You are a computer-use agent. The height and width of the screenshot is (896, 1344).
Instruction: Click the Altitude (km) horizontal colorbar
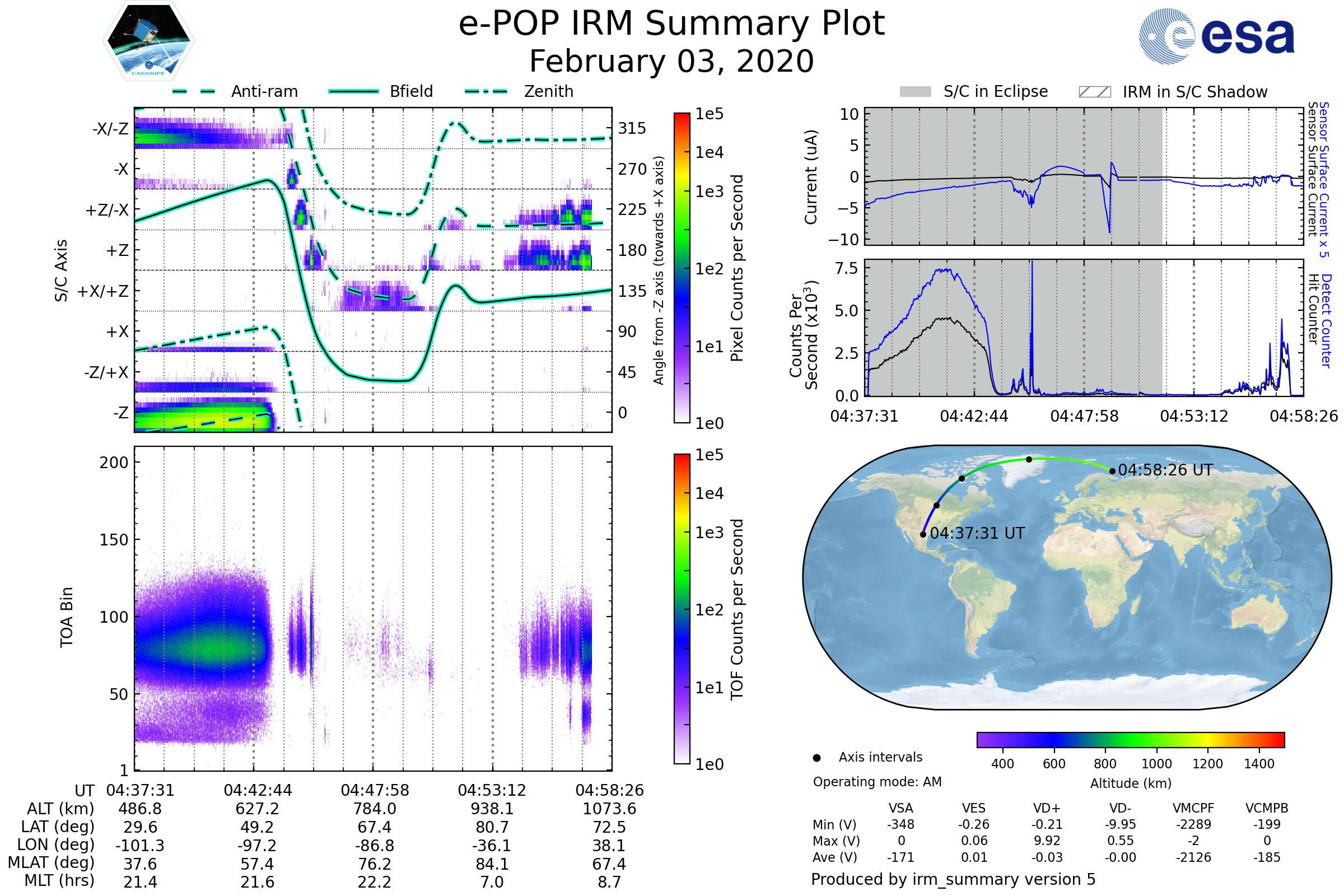(1130, 739)
